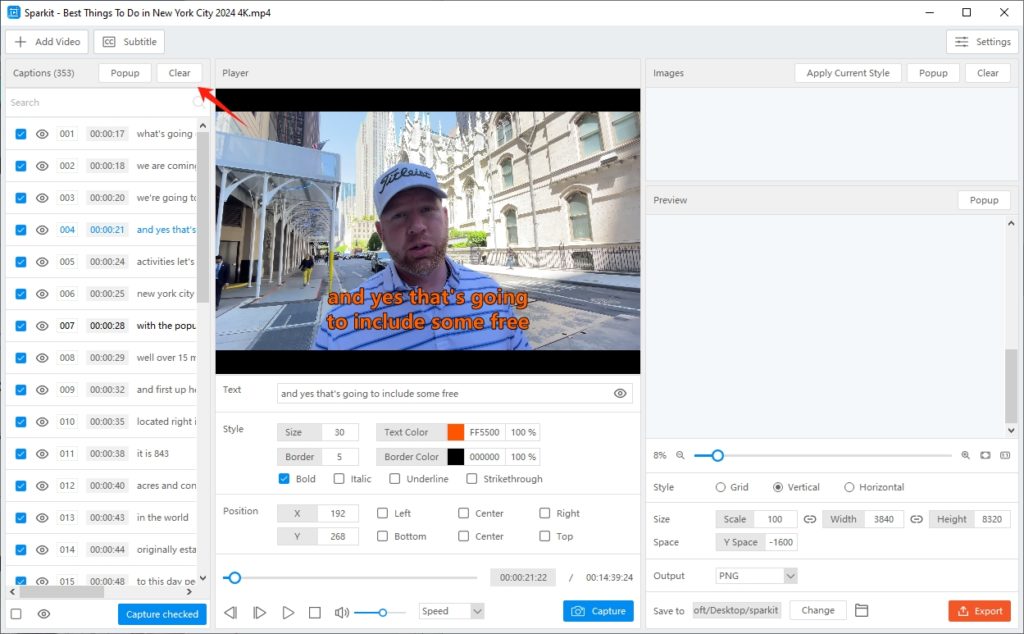Uncheck the Bold style option
This screenshot has height=634, width=1024.
[x=284, y=478]
